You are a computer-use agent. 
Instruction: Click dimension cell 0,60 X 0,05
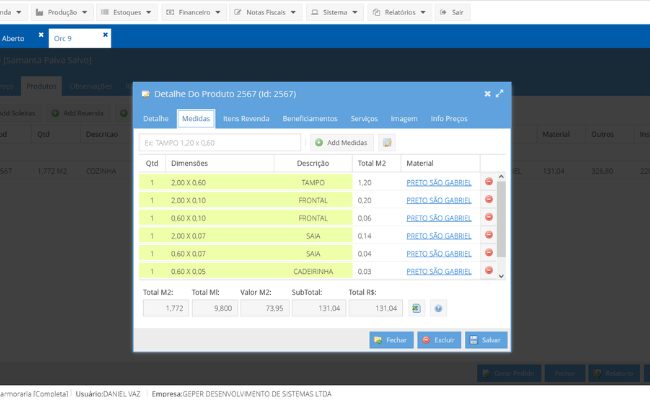[x=220, y=272]
